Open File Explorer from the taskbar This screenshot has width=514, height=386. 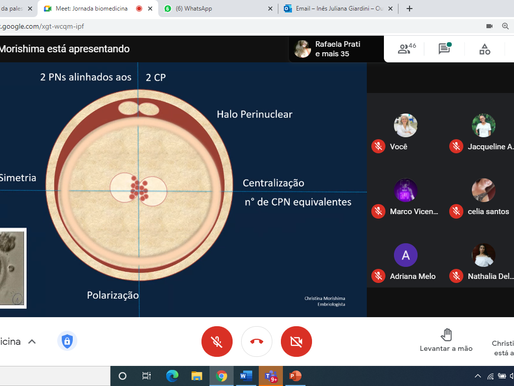[197, 376]
